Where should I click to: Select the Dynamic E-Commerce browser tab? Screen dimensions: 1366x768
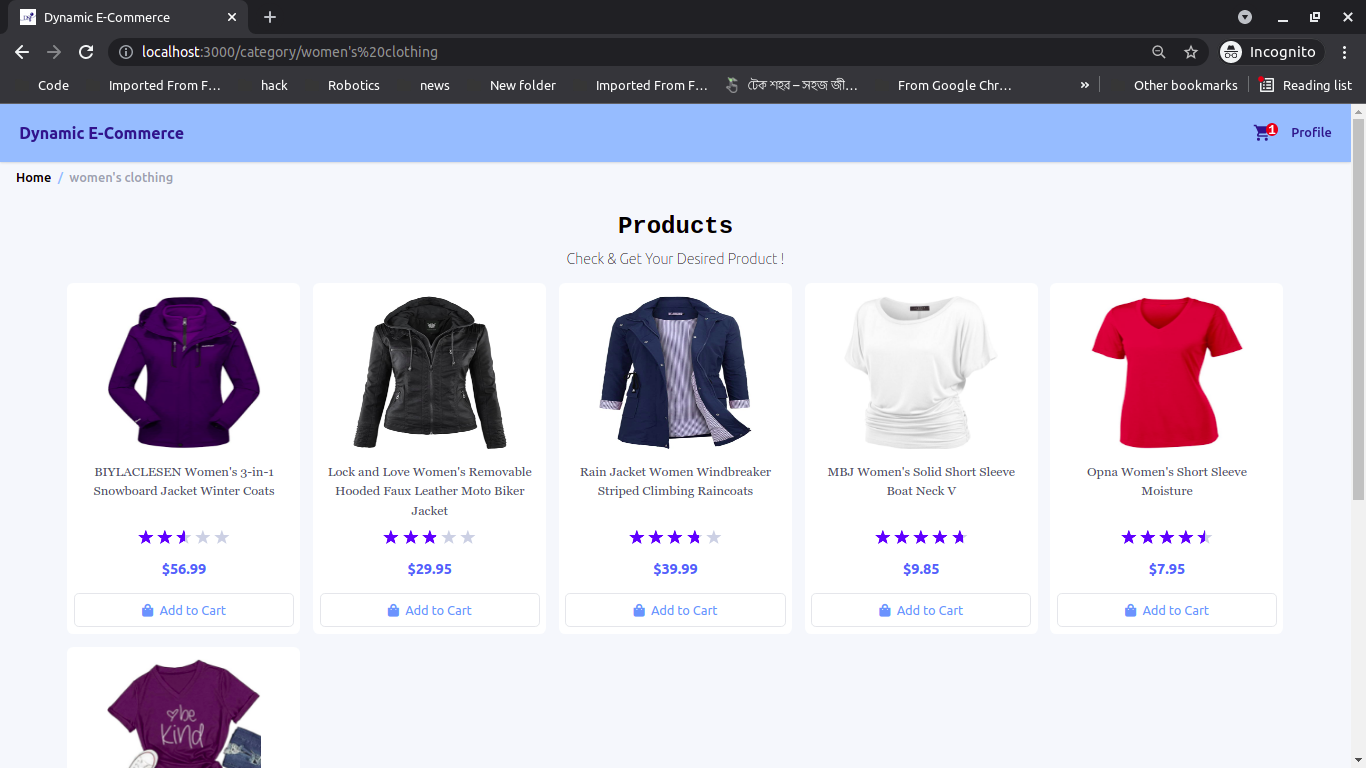[x=129, y=17]
